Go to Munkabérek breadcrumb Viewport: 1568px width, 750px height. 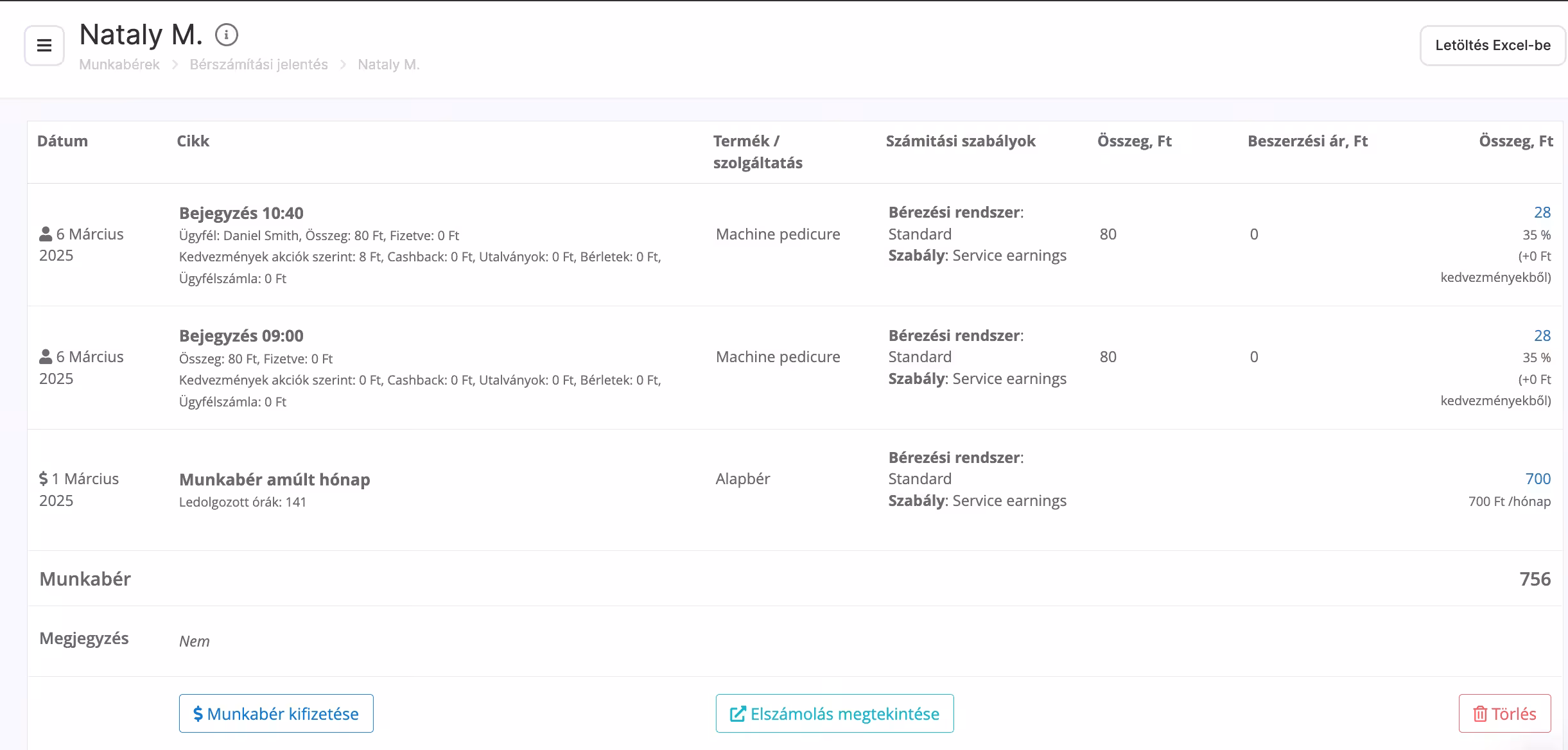(x=119, y=64)
